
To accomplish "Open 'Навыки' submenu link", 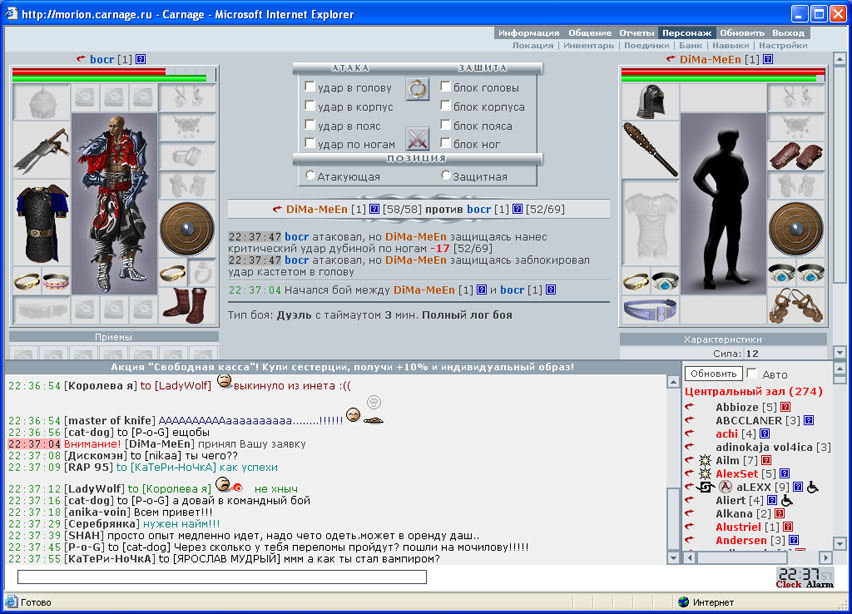I will click(730, 46).
